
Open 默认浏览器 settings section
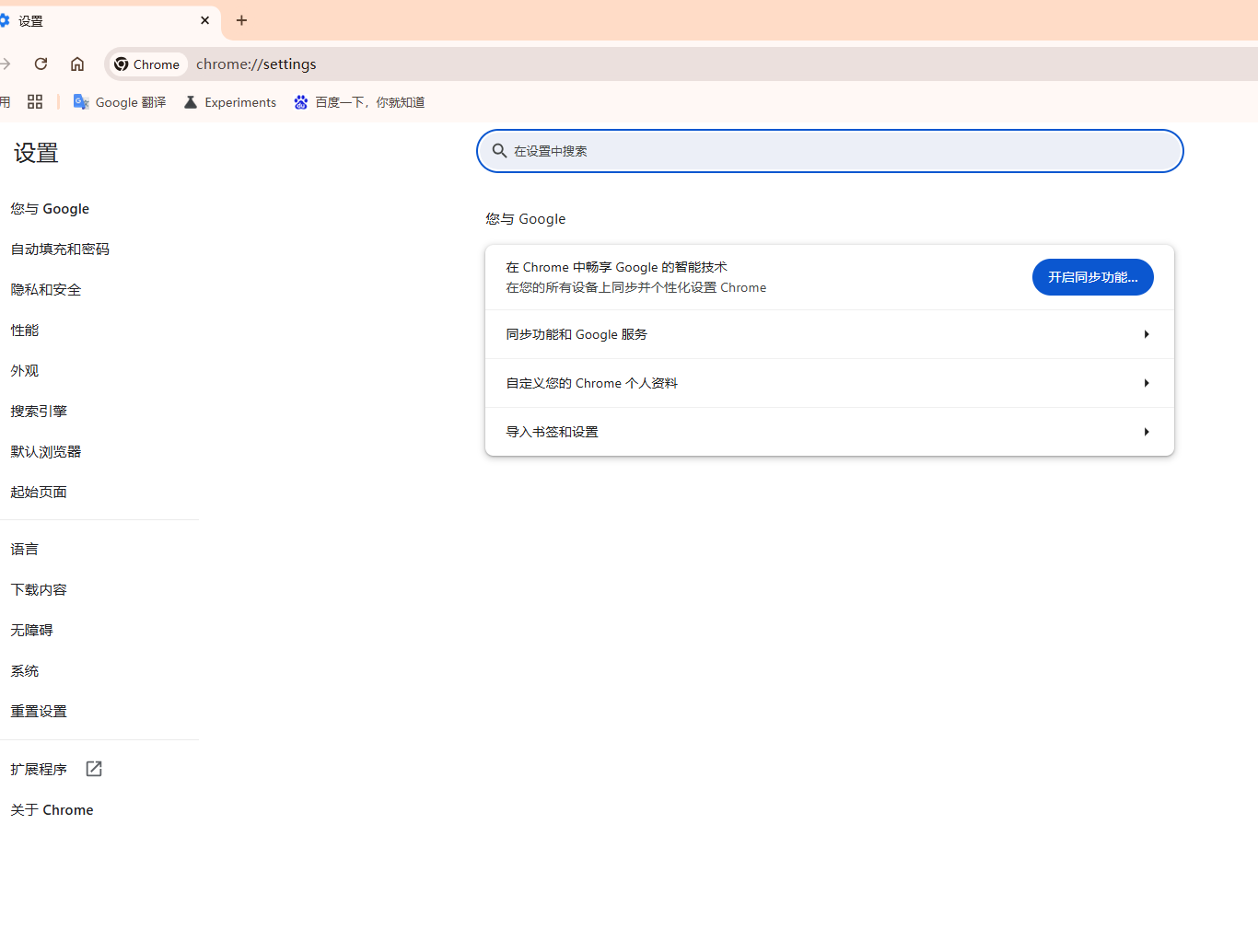(46, 452)
